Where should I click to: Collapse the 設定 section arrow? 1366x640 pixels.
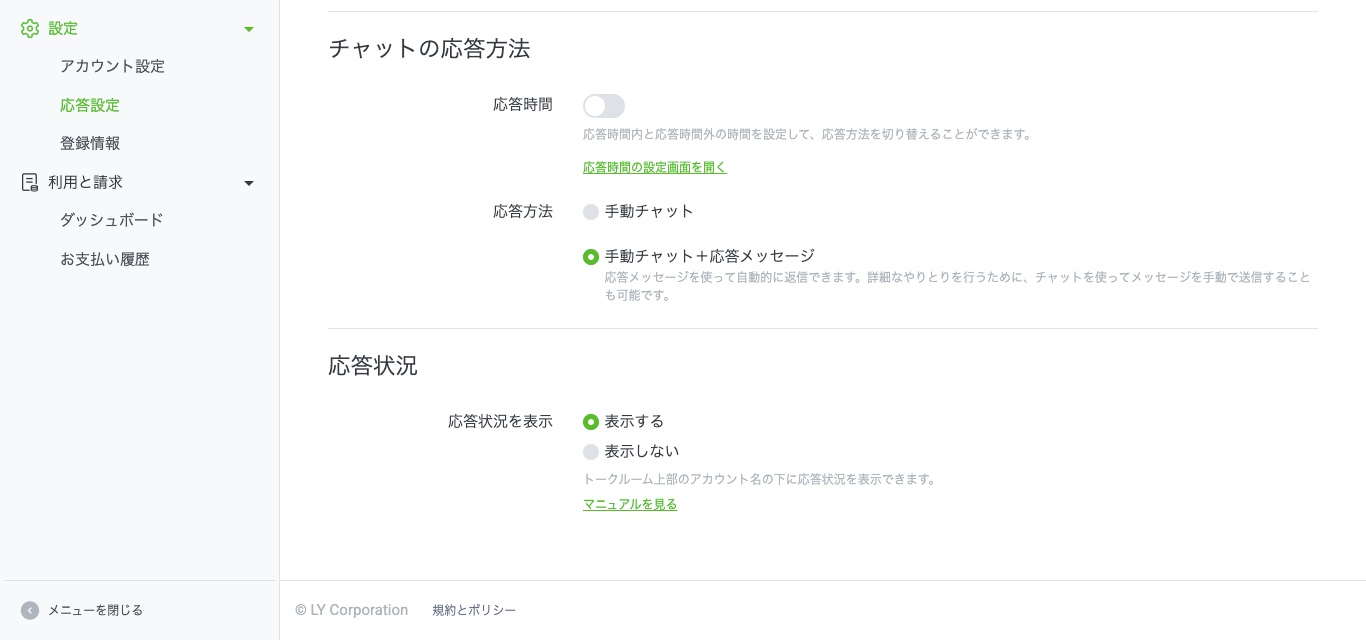[x=249, y=29]
